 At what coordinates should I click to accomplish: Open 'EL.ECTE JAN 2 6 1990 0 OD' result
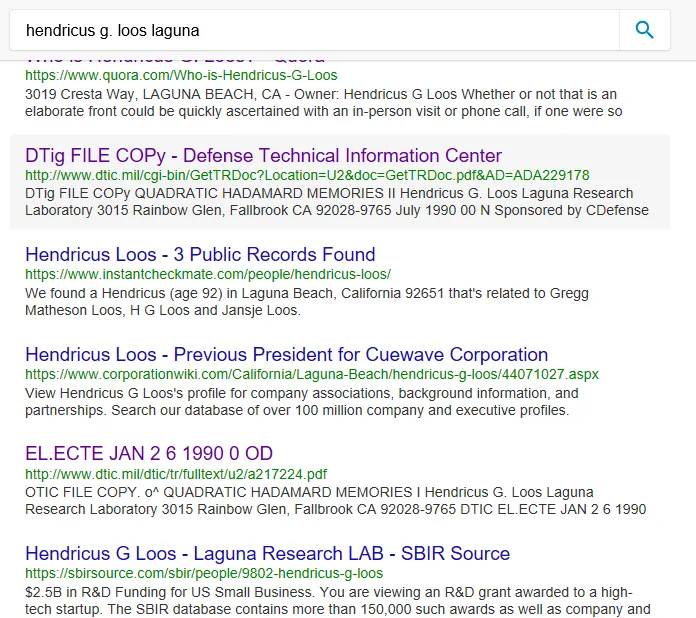149,454
